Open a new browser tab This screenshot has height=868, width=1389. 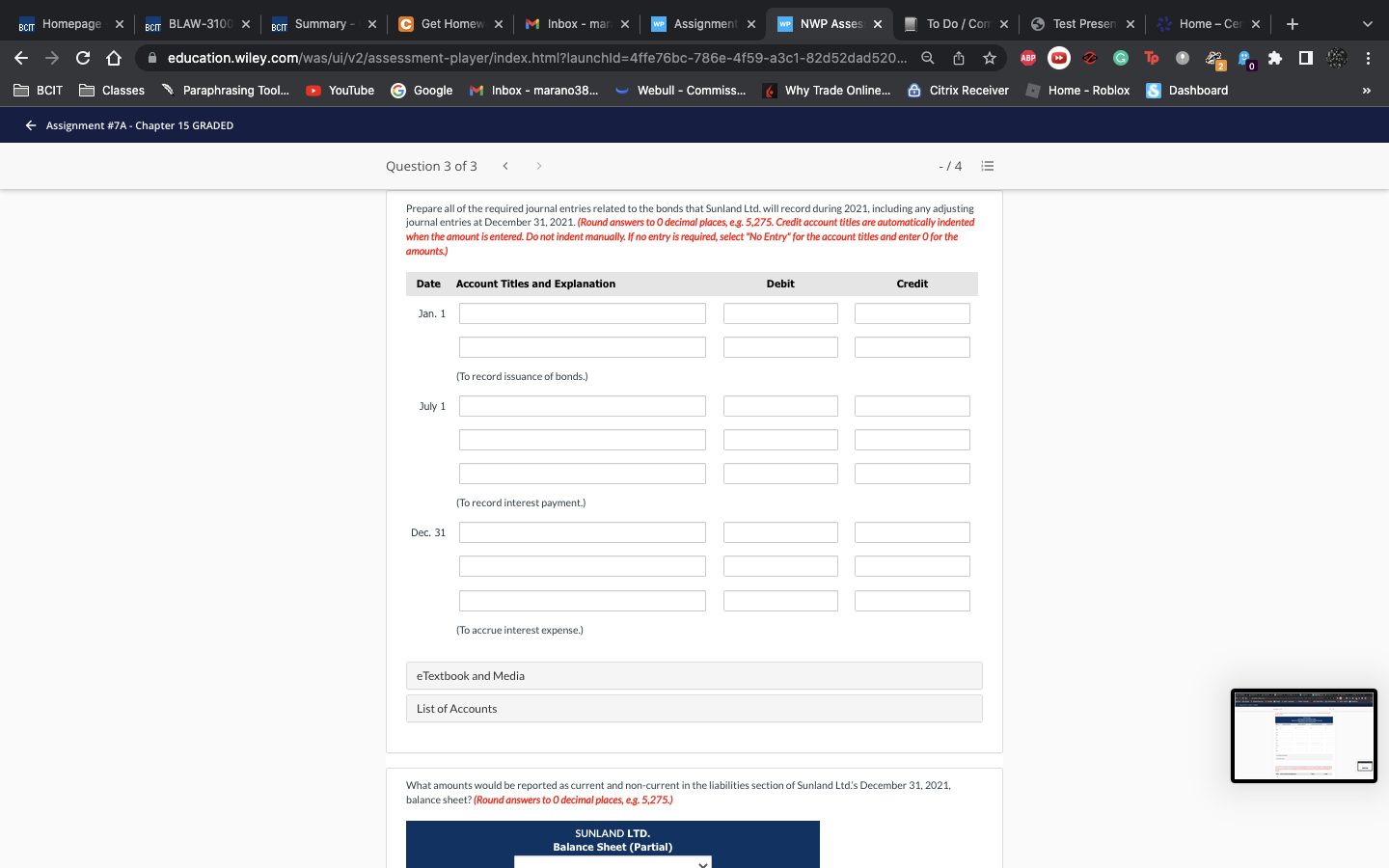pos(1293,24)
